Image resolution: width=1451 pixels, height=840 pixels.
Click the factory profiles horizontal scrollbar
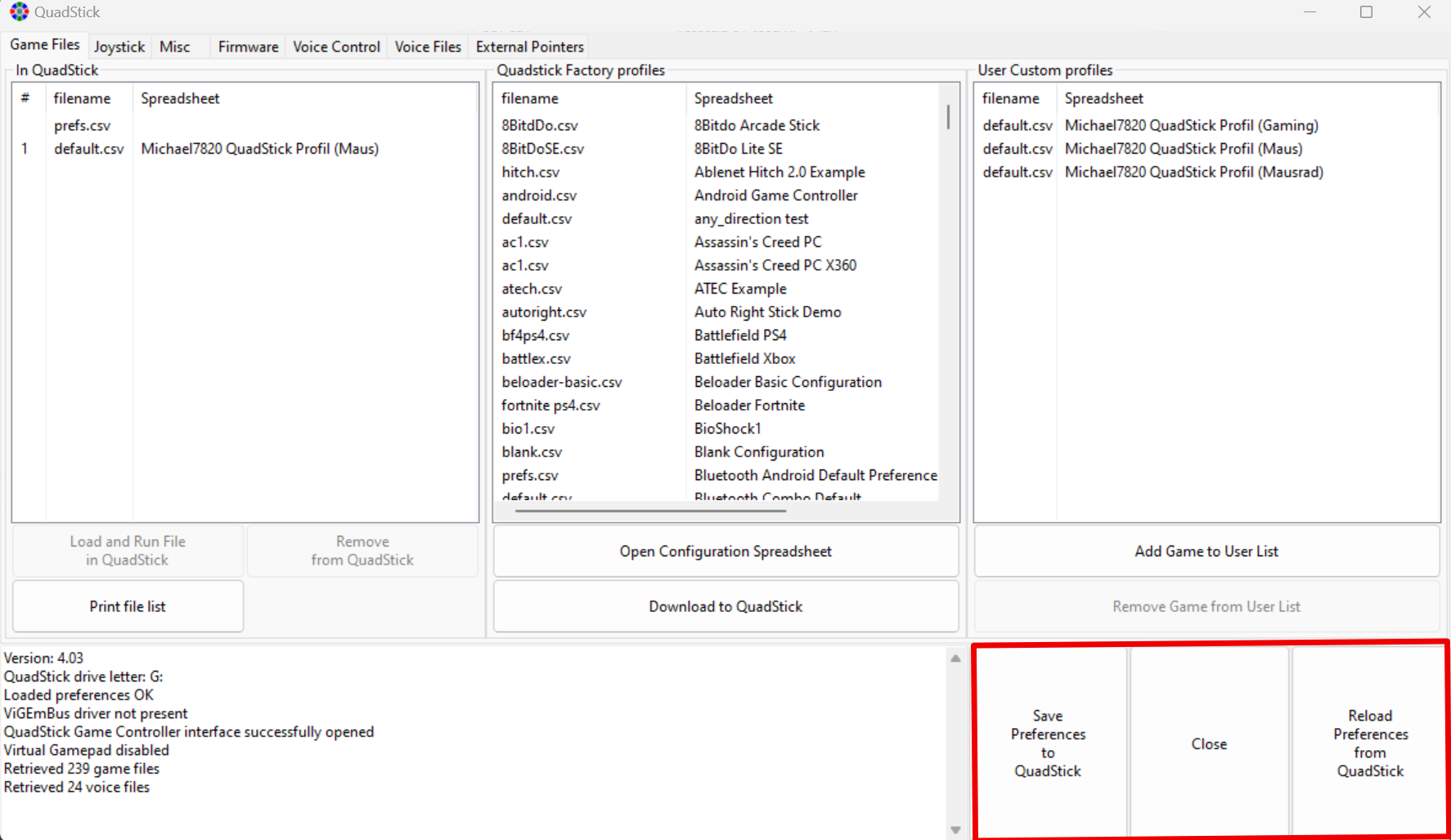tap(650, 510)
